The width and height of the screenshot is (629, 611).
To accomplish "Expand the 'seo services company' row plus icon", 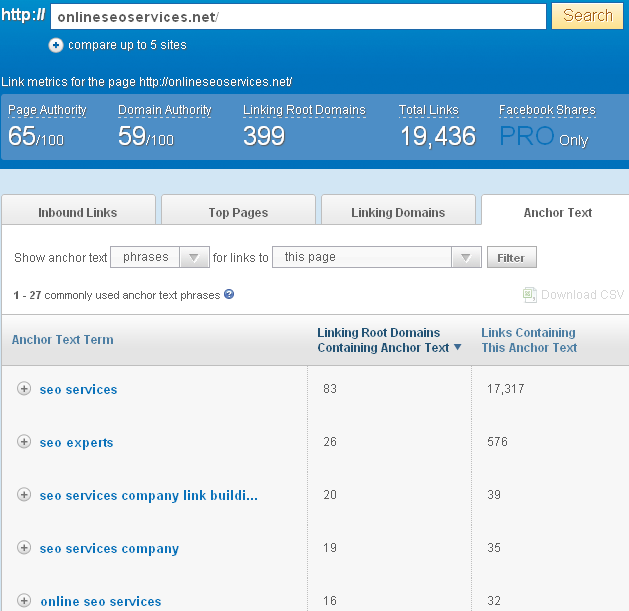I will point(24,548).
